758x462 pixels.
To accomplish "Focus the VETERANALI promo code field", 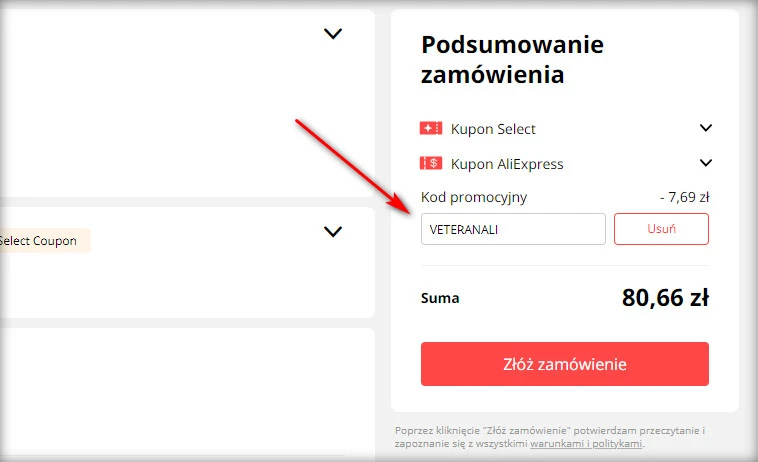I will coord(513,229).
